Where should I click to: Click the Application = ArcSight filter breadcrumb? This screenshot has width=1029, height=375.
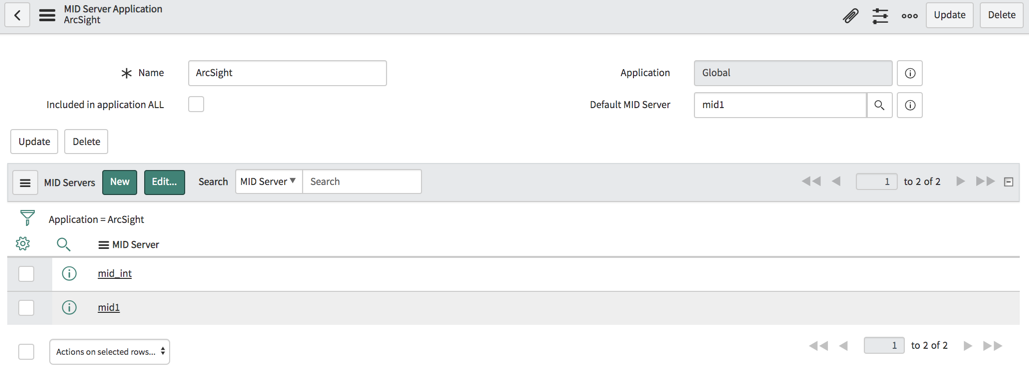96,219
